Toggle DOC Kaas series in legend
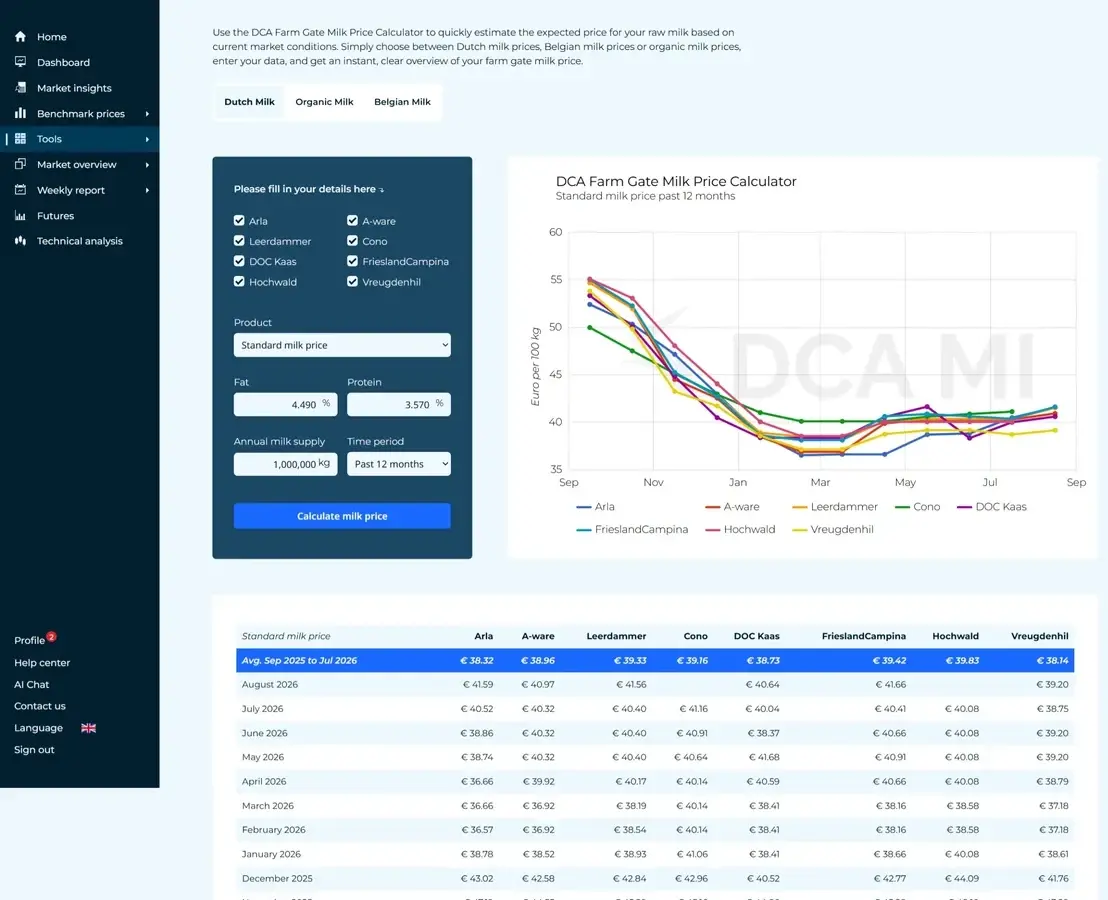The width and height of the screenshot is (1108, 900). 991,507
